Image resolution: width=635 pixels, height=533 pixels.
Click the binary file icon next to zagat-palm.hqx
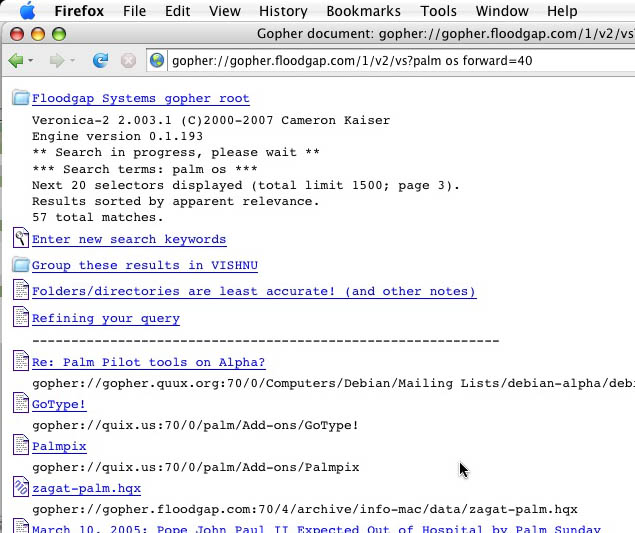[x=21, y=487]
